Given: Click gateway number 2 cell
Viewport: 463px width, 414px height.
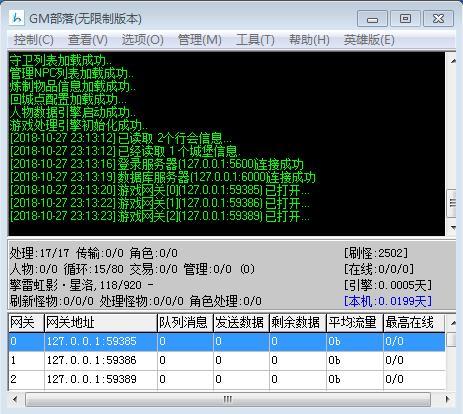Looking at the screenshot, I should 26,379.
